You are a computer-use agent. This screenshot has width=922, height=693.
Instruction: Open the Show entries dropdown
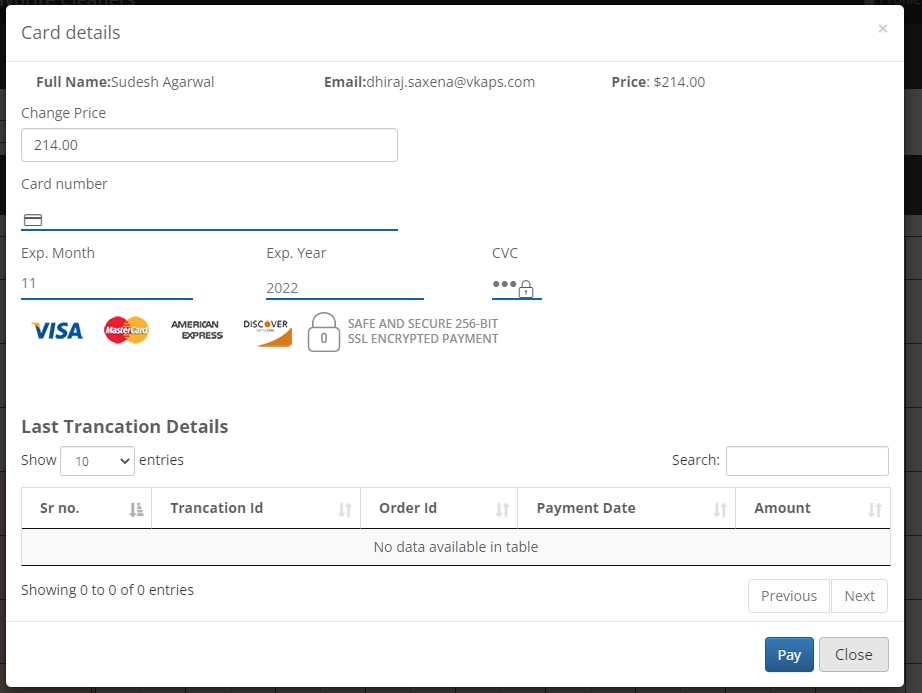[97, 461]
